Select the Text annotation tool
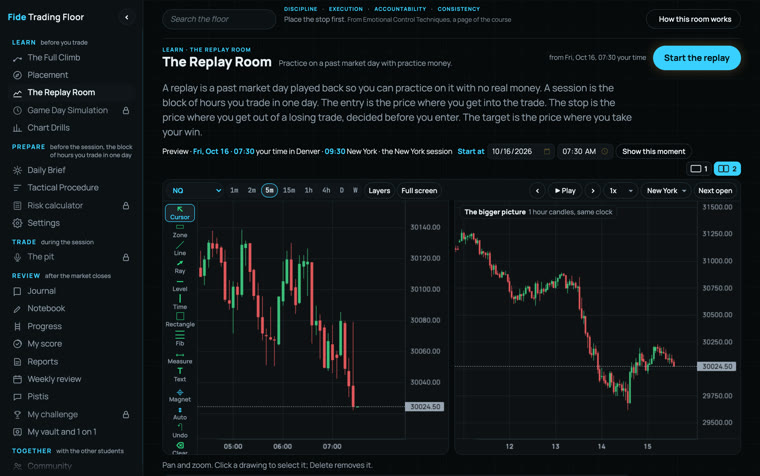 click(x=180, y=375)
